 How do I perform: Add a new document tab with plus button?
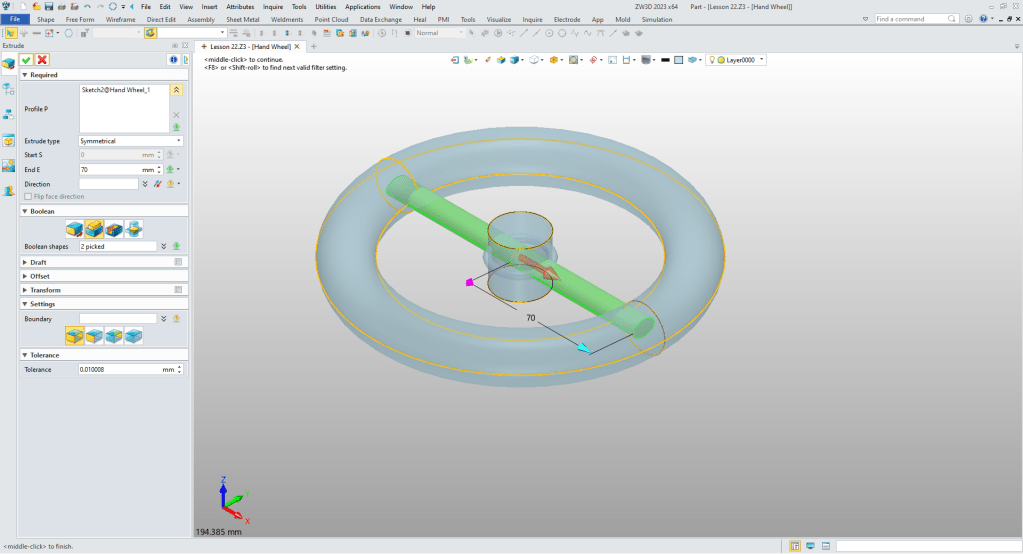(313, 47)
